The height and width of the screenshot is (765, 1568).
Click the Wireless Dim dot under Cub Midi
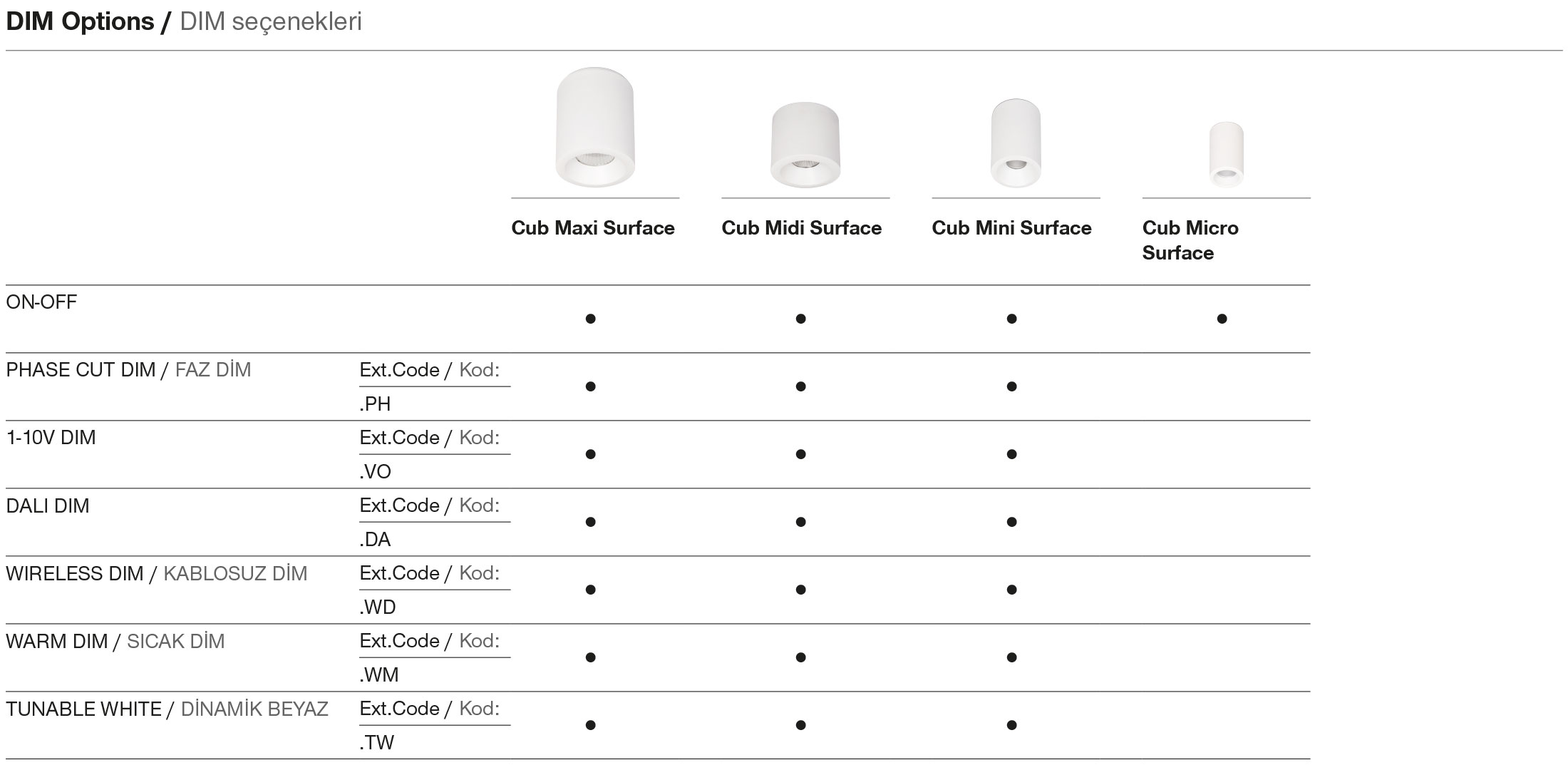pos(800,590)
